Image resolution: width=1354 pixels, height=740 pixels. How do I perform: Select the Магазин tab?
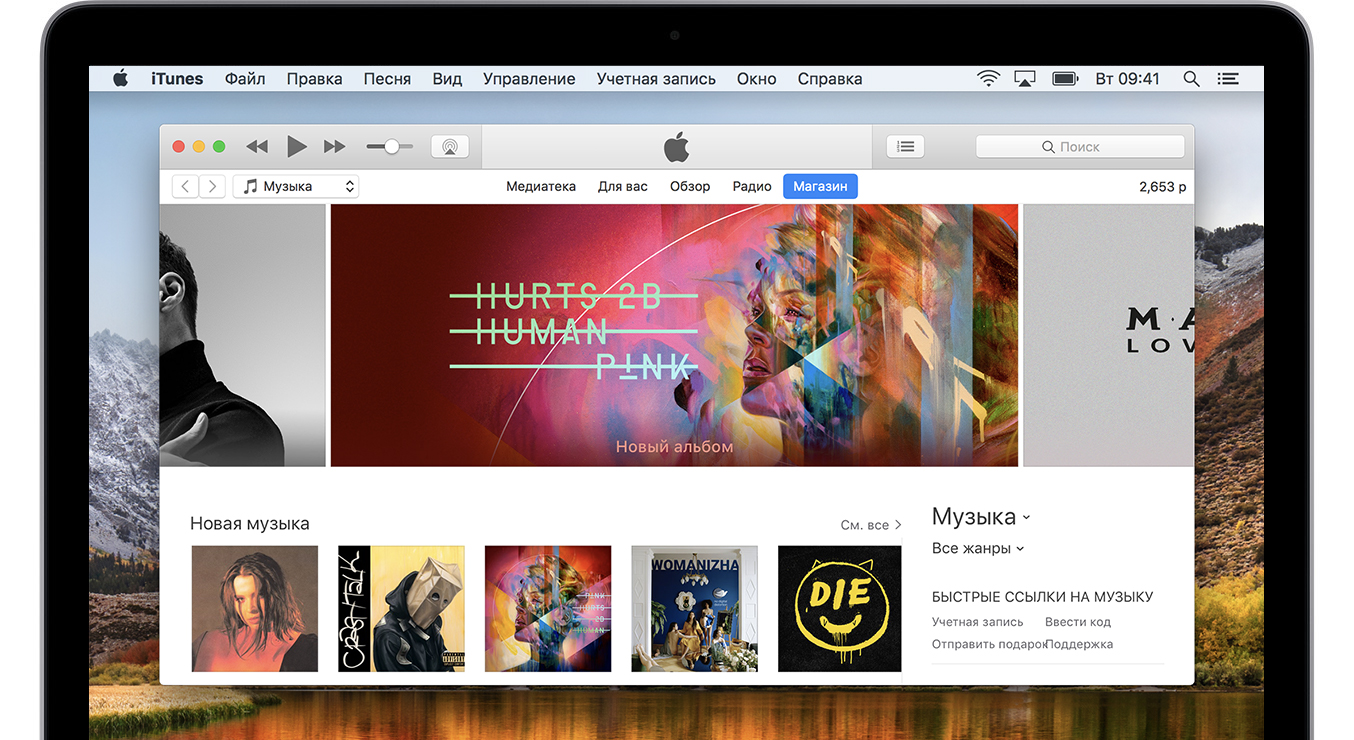820,186
